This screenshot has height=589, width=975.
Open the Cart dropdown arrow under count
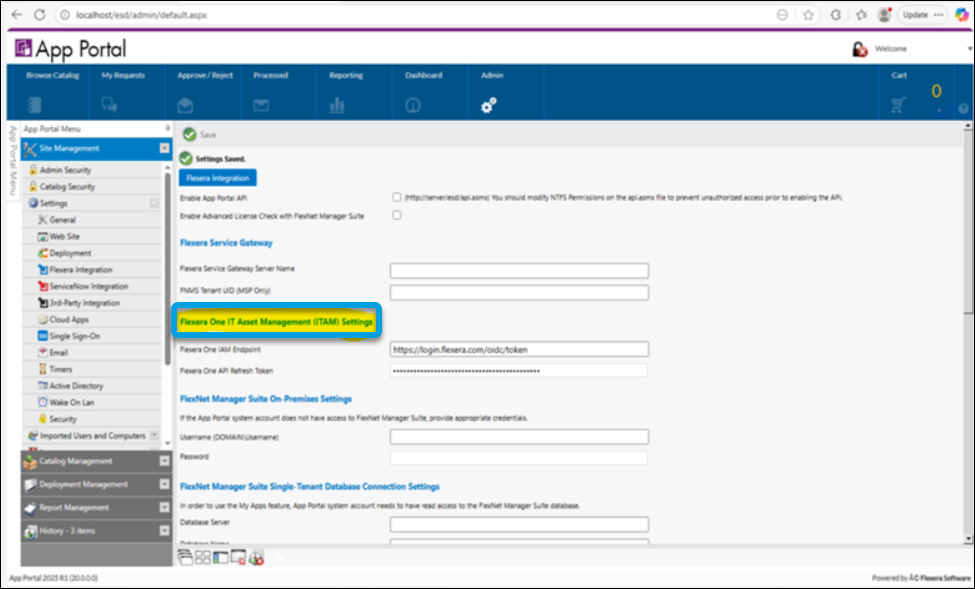[939, 111]
